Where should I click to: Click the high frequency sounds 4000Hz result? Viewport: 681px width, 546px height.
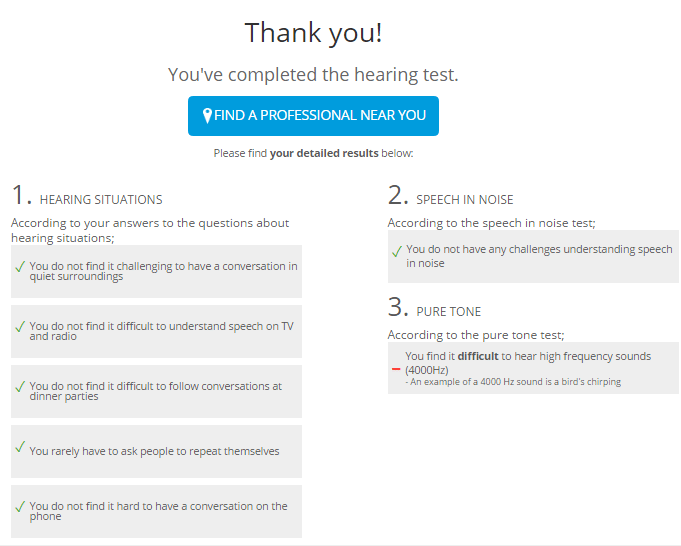pyautogui.click(x=528, y=363)
